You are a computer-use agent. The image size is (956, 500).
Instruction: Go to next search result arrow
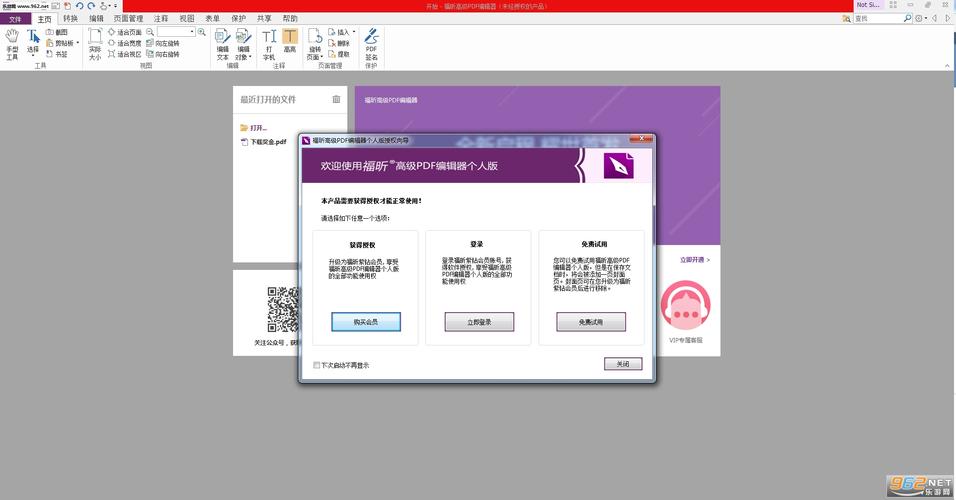(947, 18)
